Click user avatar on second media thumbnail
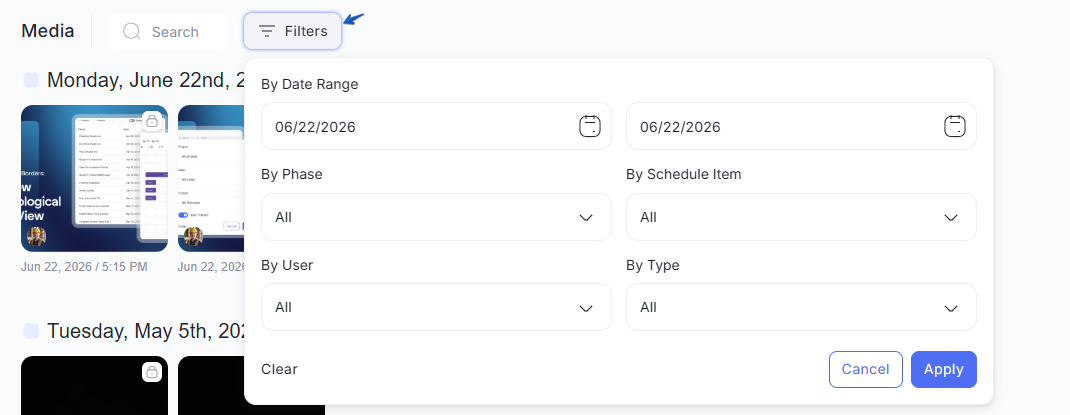This screenshot has height=415, width=1070. (193, 236)
